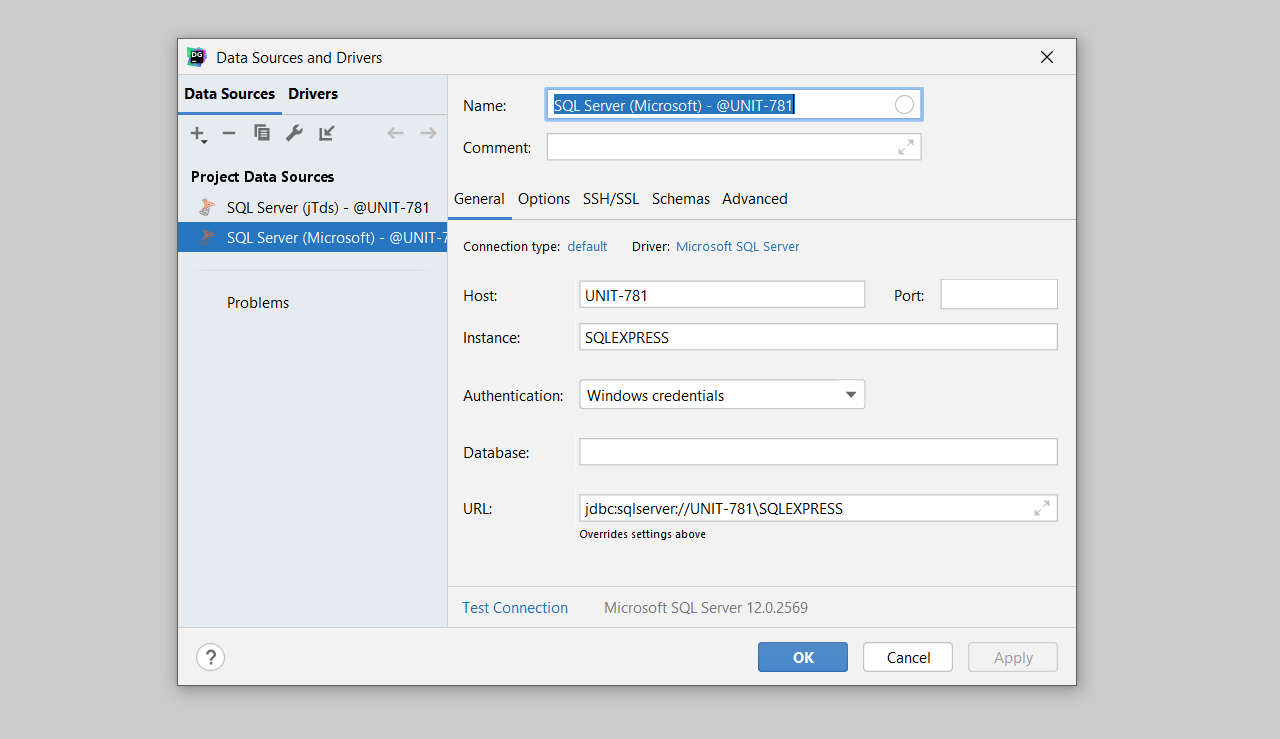
Task: Change connection type default link
Action: click(587, 246)
